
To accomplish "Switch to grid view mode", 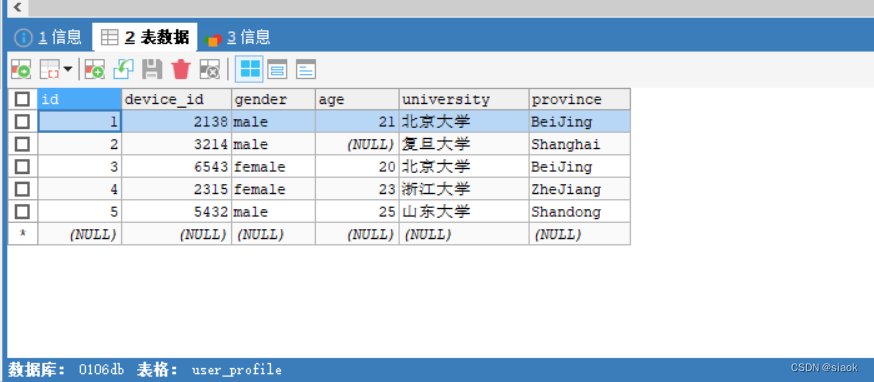I will pyautogui.click(x=249, y=69).
